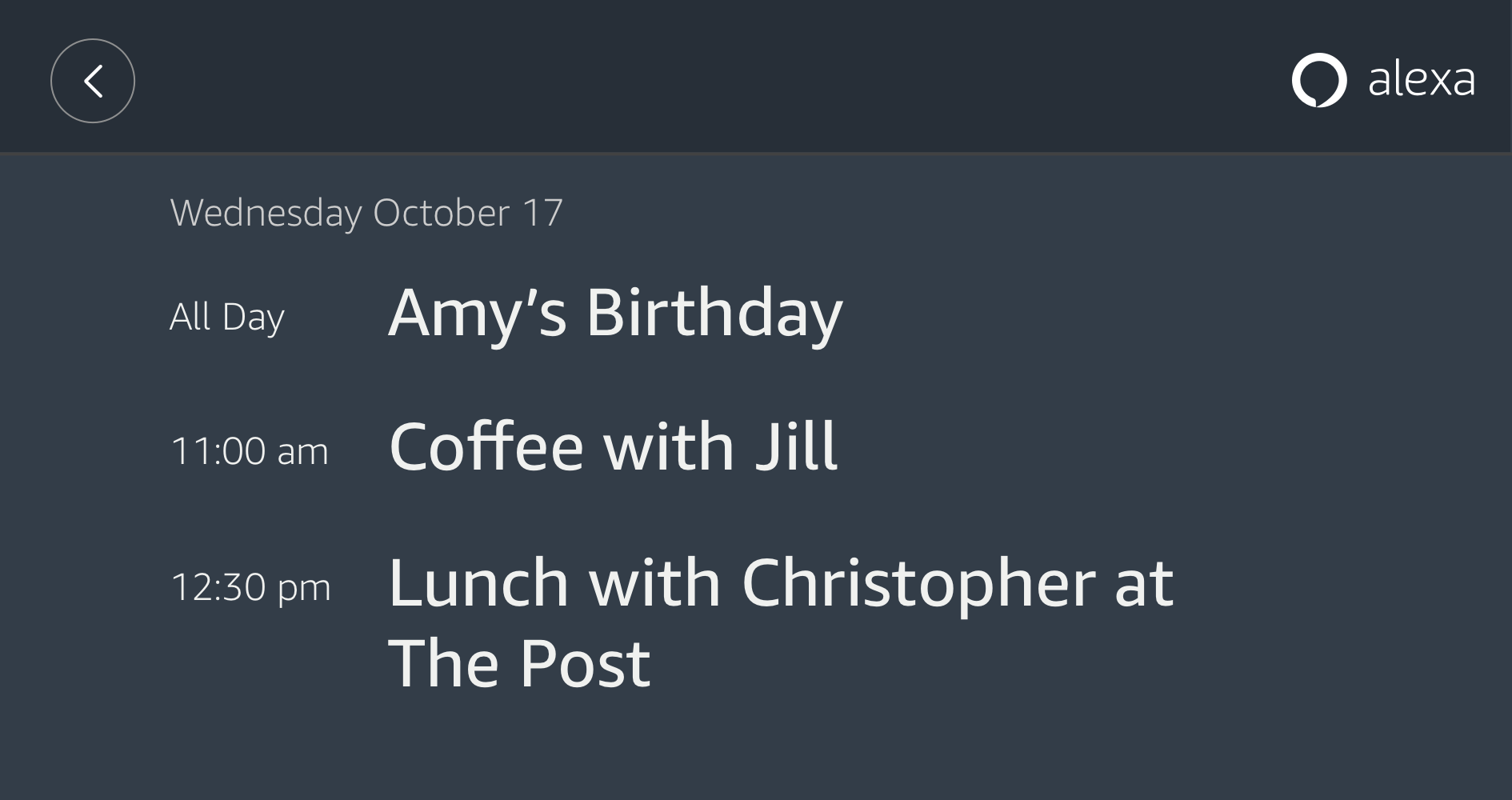Click the name Christopher in the lunch event
1512x800 pixels.
coord(918,583)
